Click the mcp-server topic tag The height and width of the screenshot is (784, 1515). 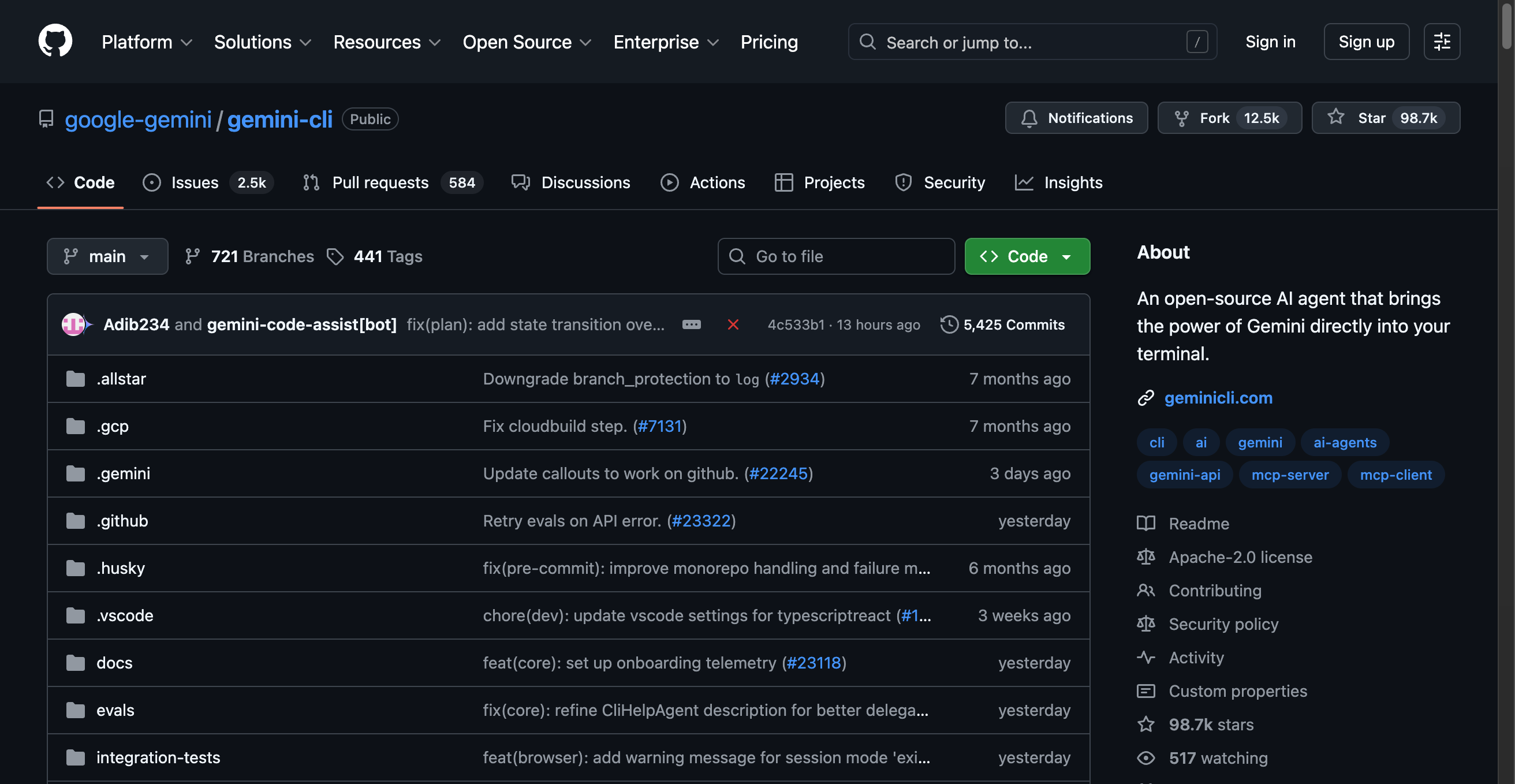1290,475
